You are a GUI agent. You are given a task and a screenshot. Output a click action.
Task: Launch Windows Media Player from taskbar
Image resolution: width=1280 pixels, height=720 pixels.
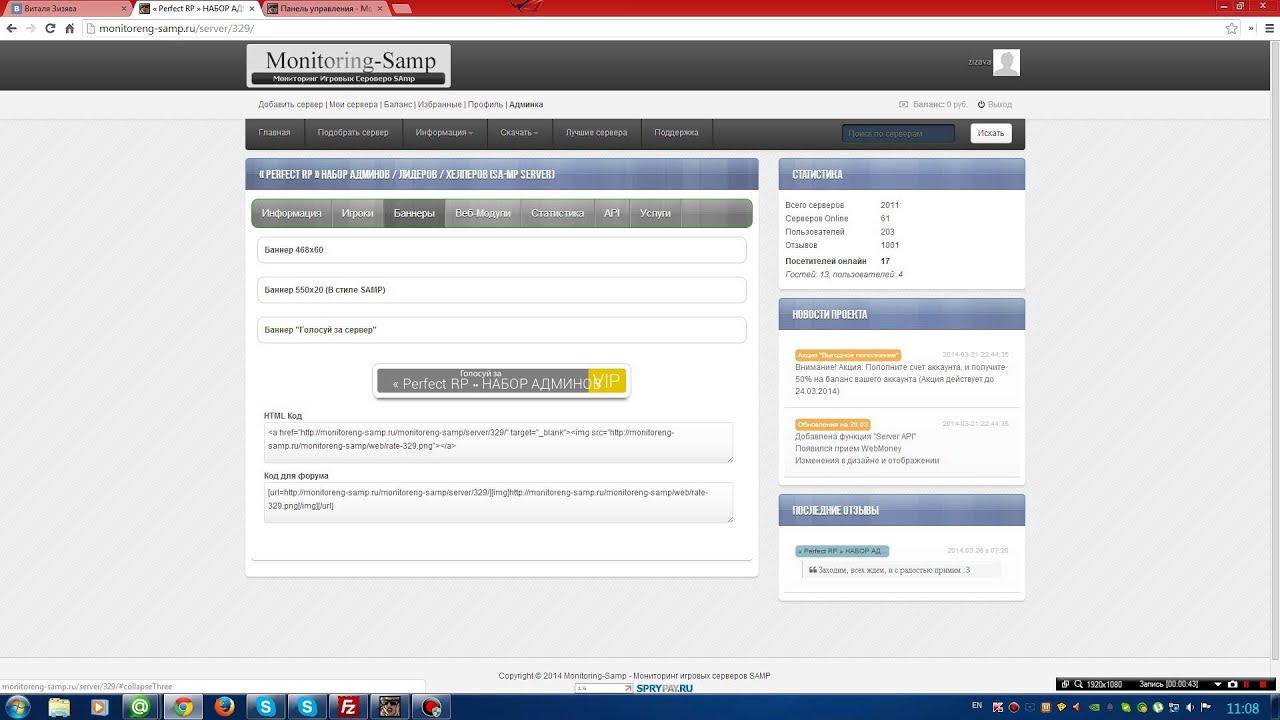99,707
